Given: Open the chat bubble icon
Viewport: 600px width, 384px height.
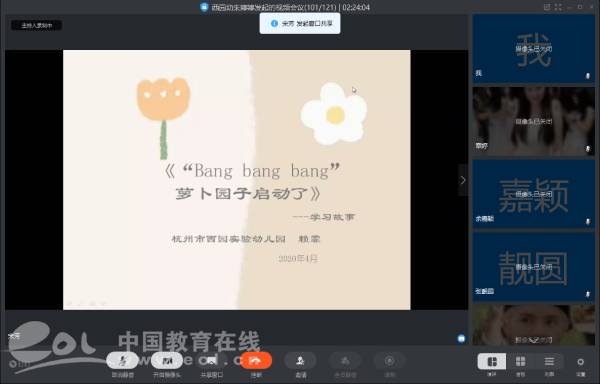Looking at the screenshot, I should [461, 338].
